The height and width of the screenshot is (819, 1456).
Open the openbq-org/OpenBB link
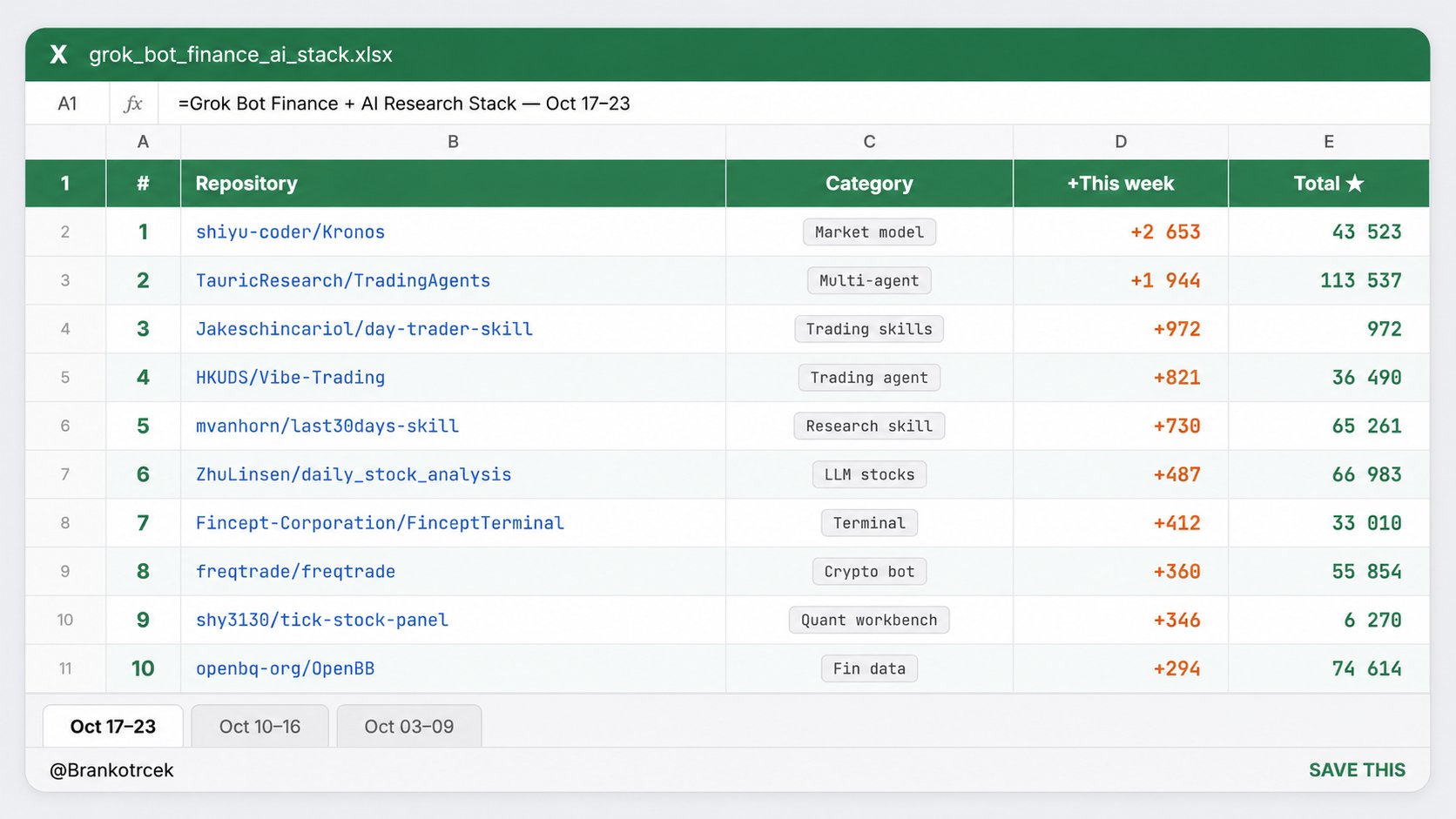tap(285, 669)
